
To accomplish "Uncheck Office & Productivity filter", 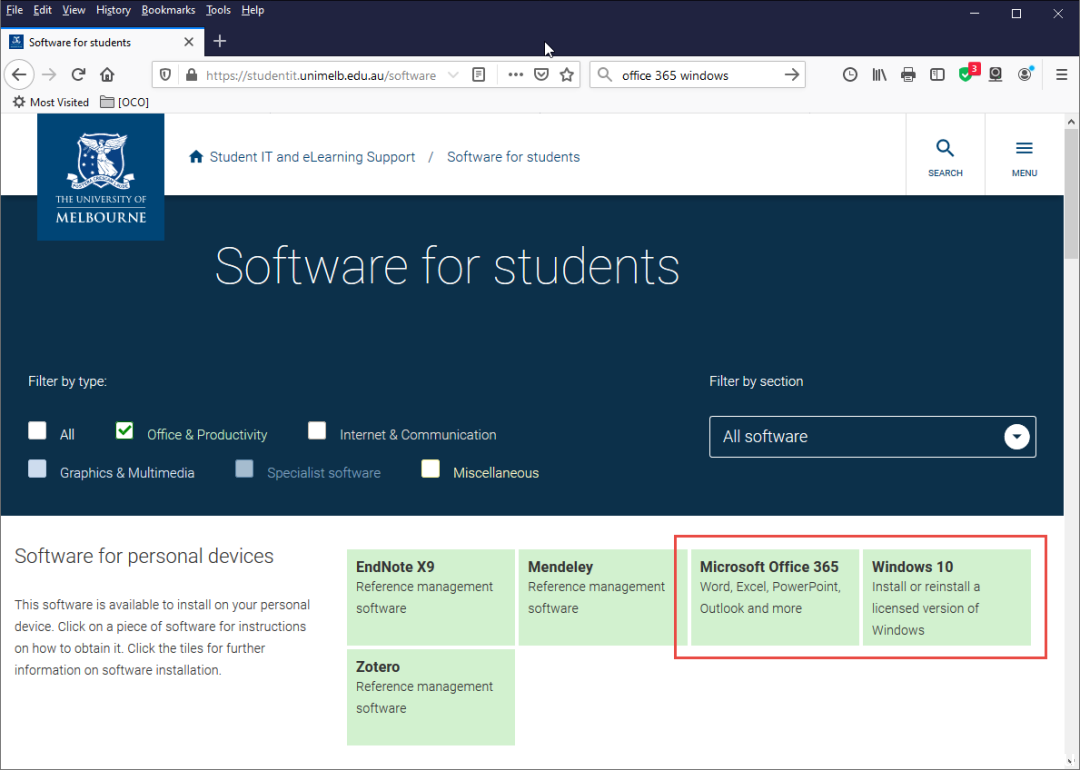I will pos(124,430).
